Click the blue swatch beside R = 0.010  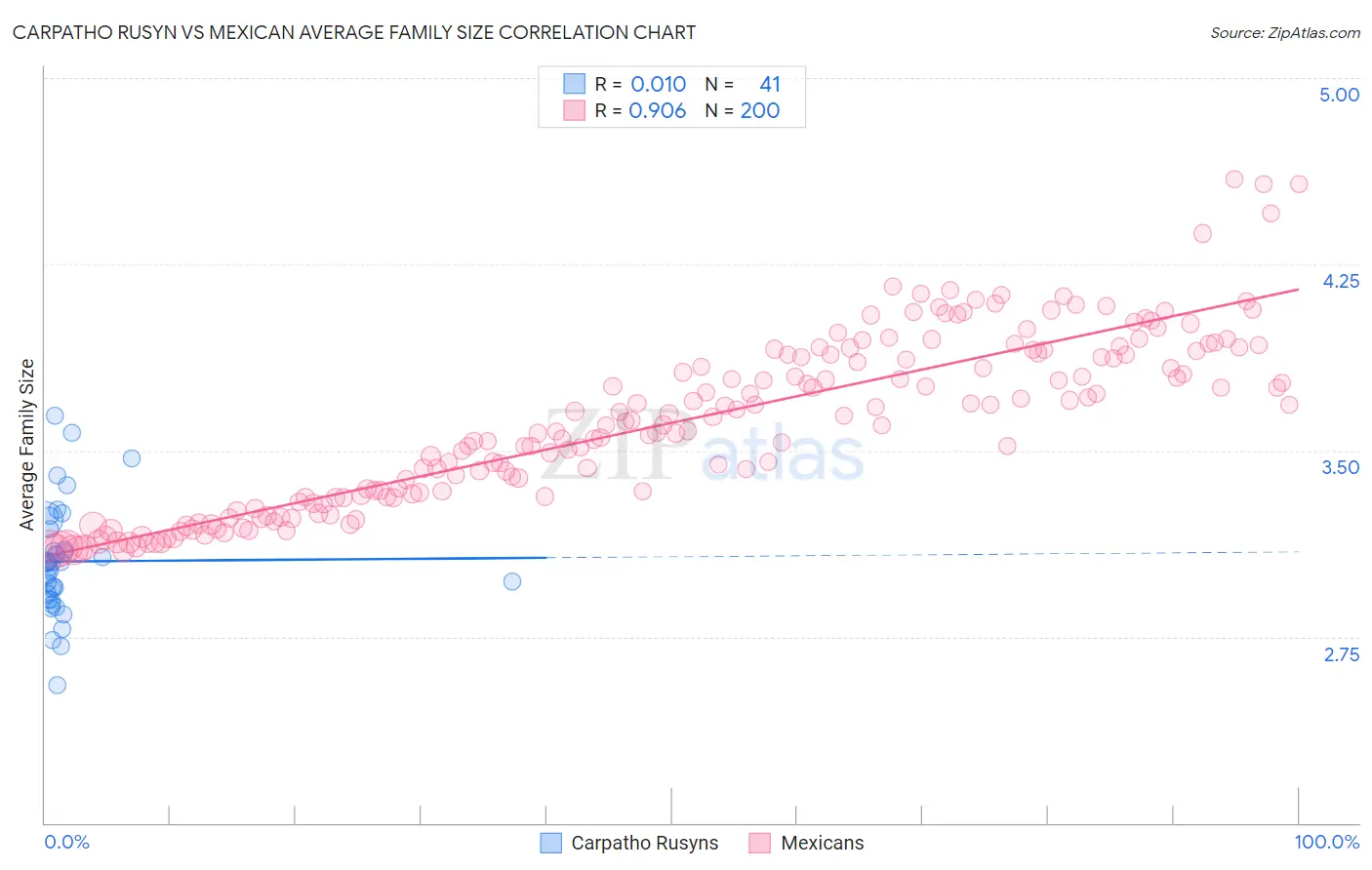(x=574, y=84)
